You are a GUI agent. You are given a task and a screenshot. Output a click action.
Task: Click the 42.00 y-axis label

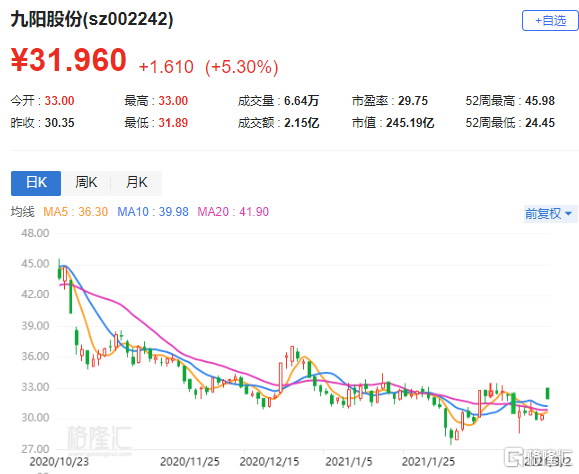click(35, 294)
